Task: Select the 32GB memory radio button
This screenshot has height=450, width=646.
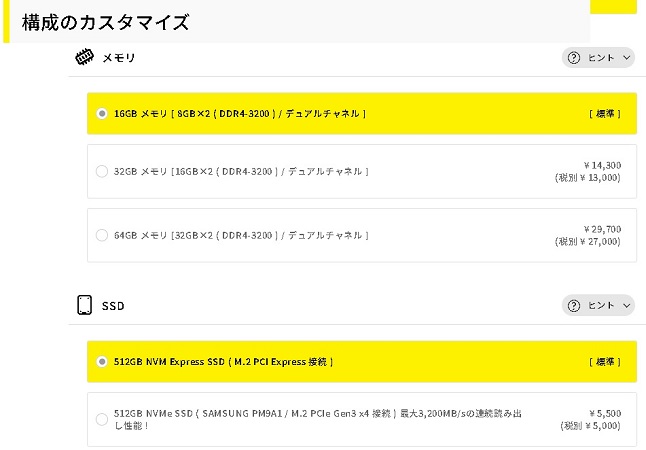Action: click(x=102, y=172)
